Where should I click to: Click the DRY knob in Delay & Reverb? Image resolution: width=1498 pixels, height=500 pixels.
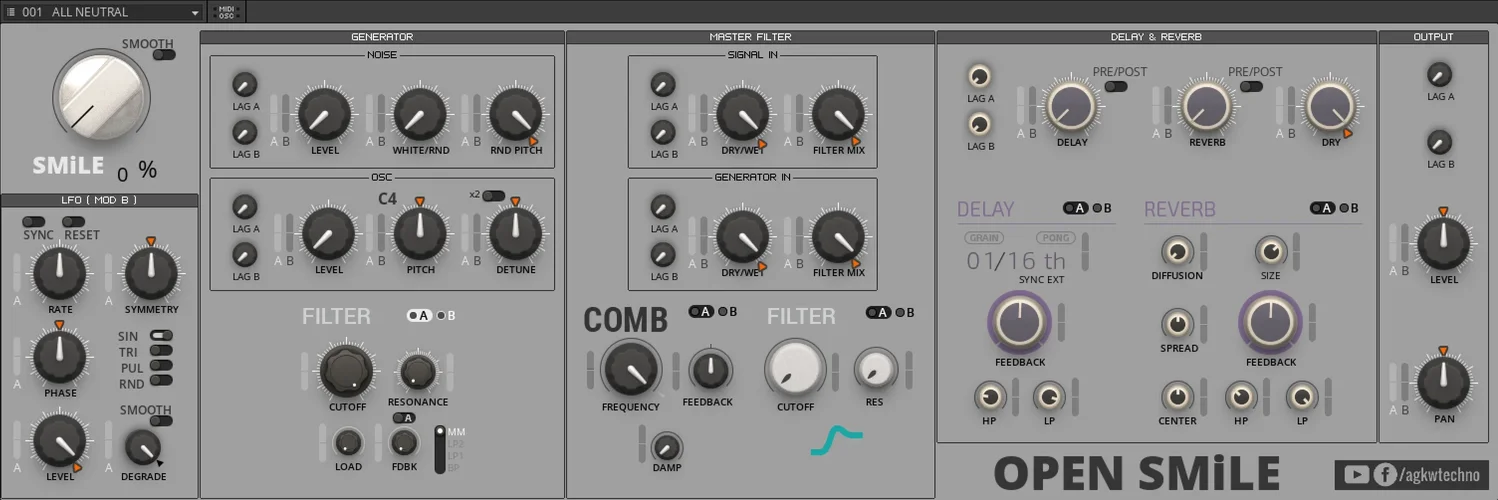click(1330, 106)
